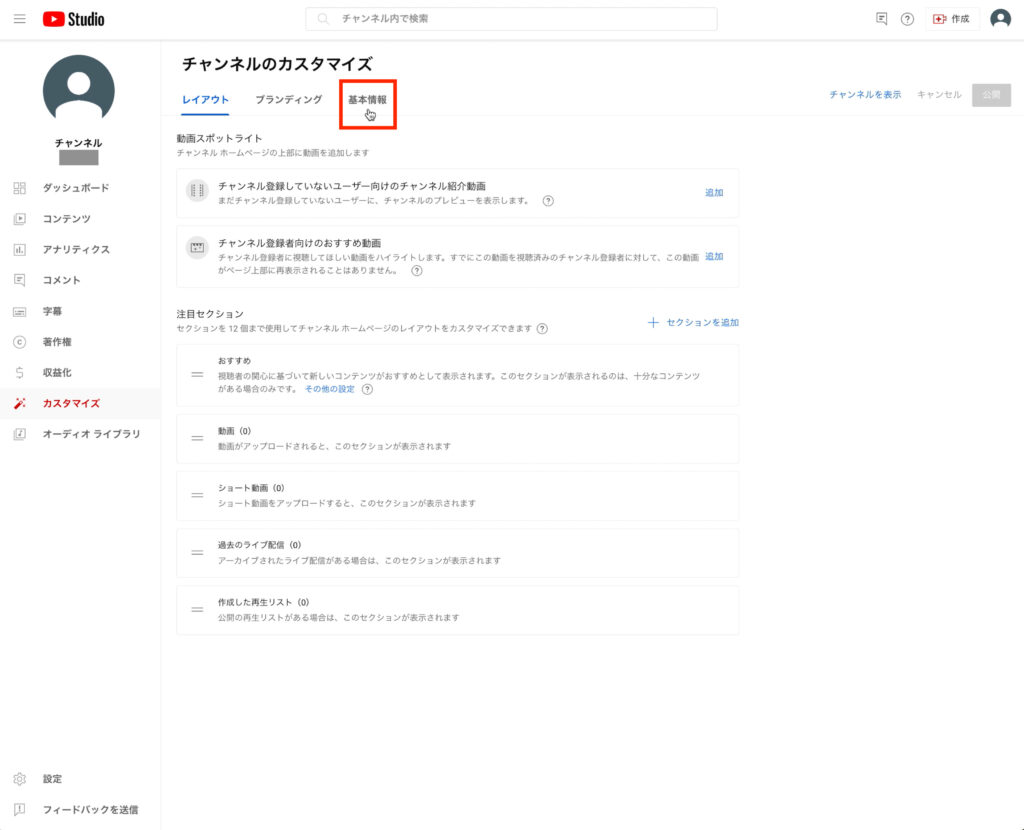This screenshot has width=1024, height=830.
Task: Click セクションを追加 to add a section
Action: [694, 323]
